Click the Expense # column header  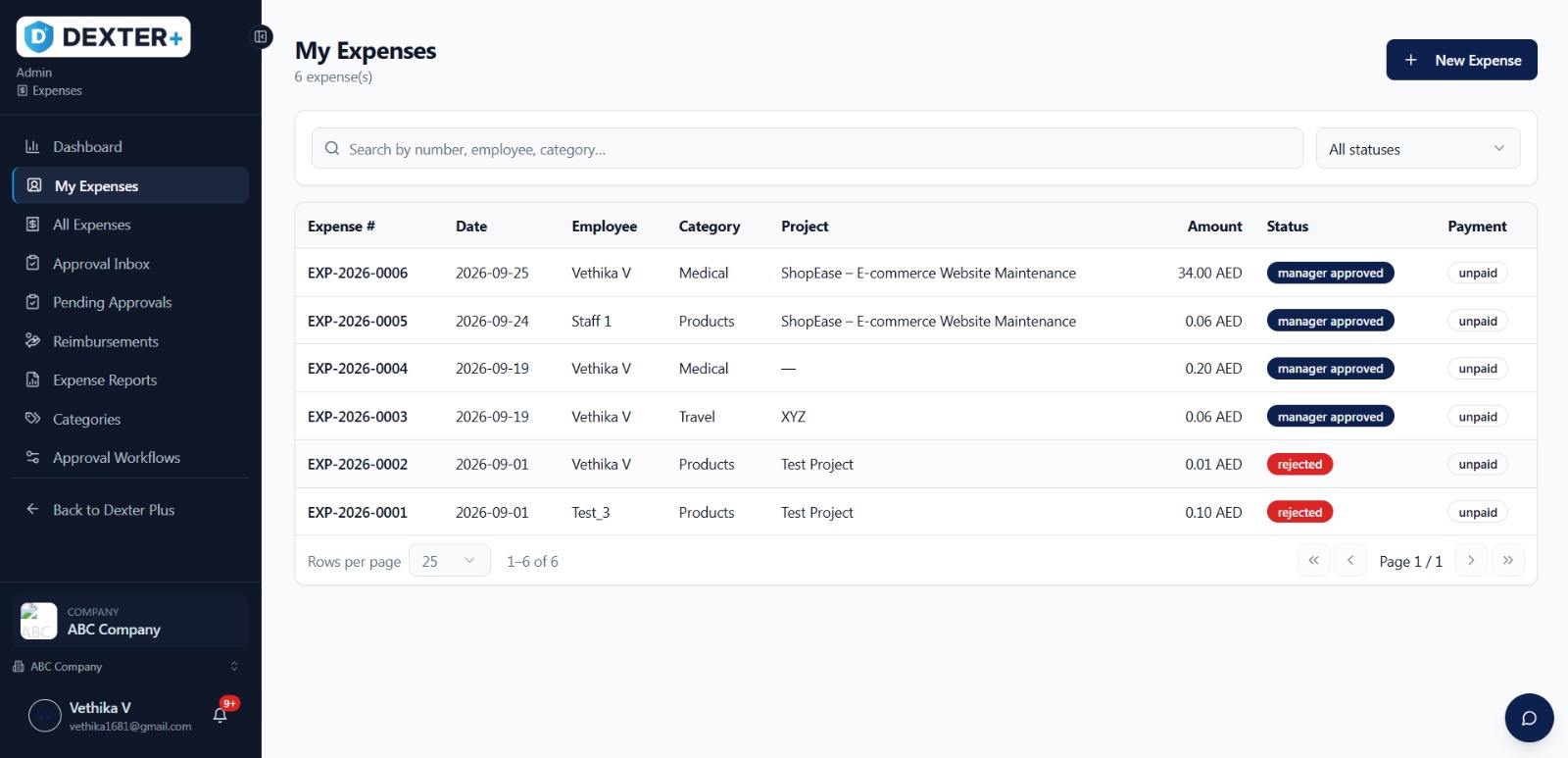coord(341,226)
